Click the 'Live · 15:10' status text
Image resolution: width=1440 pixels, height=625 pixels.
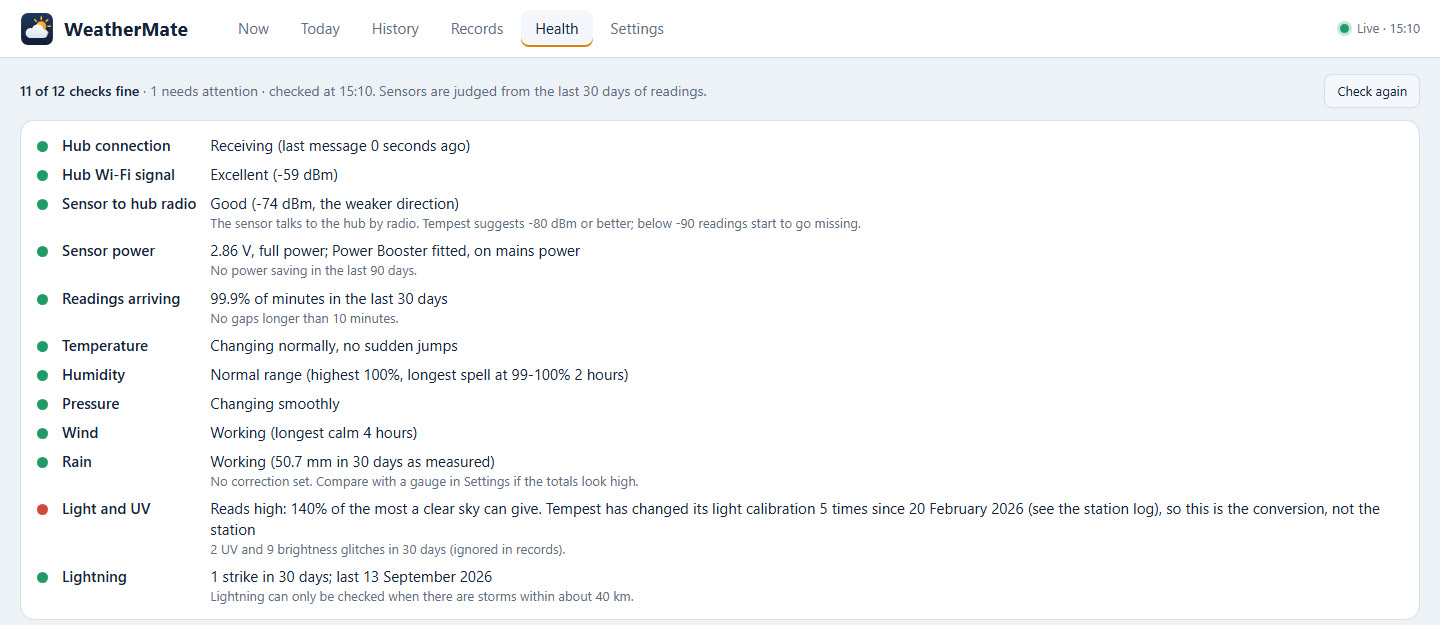[x=1388, y=29]
